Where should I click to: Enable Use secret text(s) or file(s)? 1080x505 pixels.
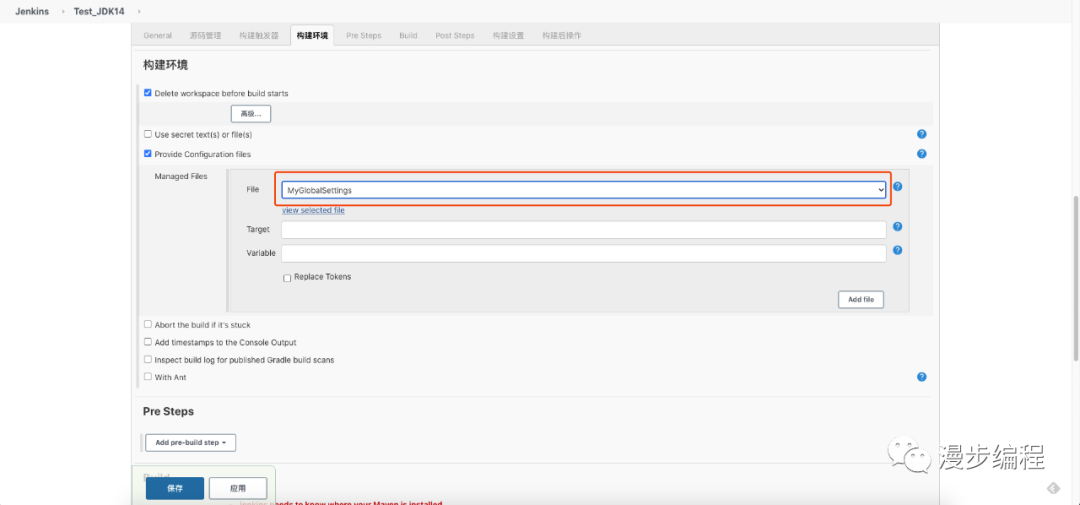point(147,134)
